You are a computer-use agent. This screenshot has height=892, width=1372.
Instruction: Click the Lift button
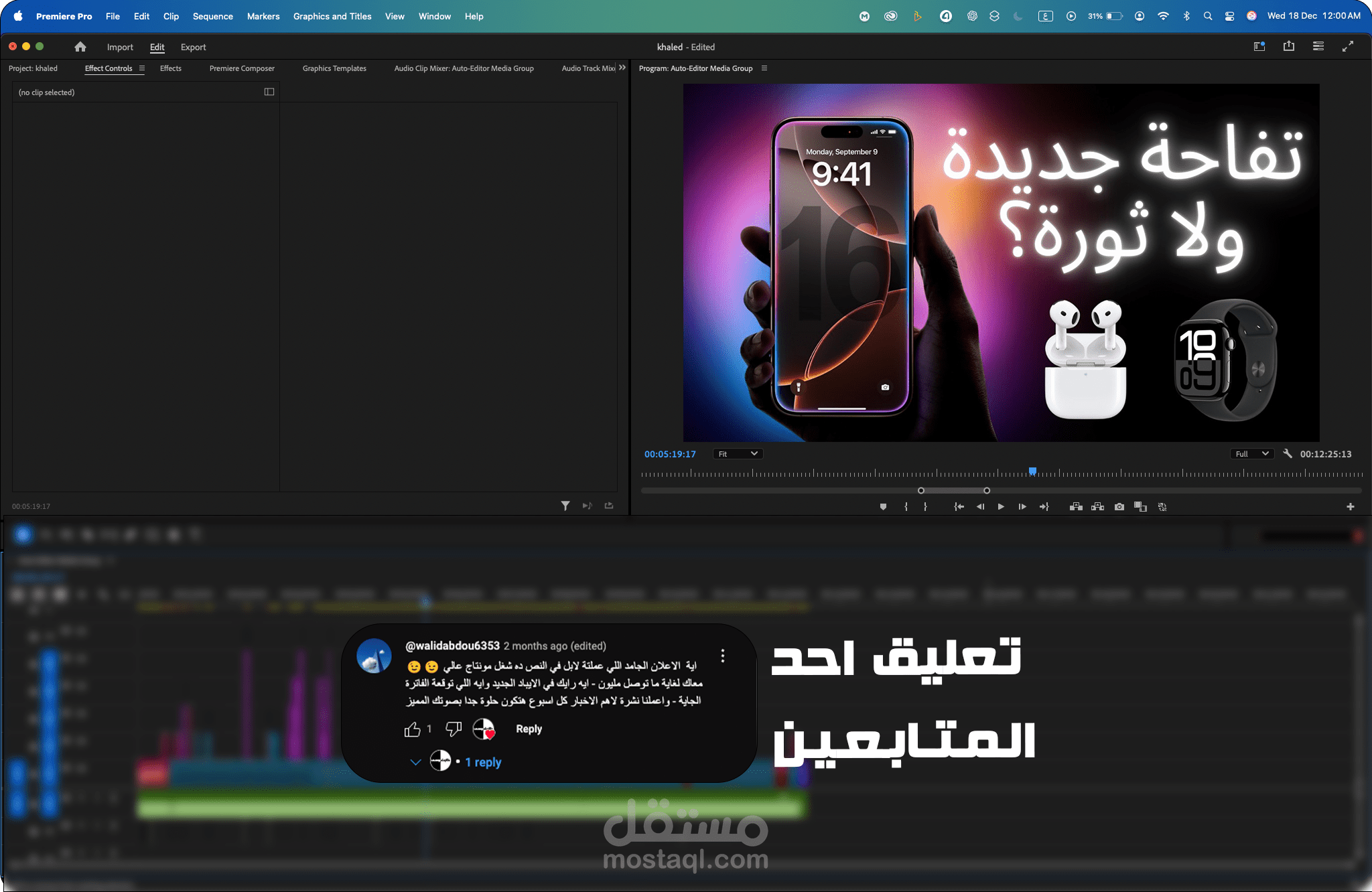pos(1076,507)
